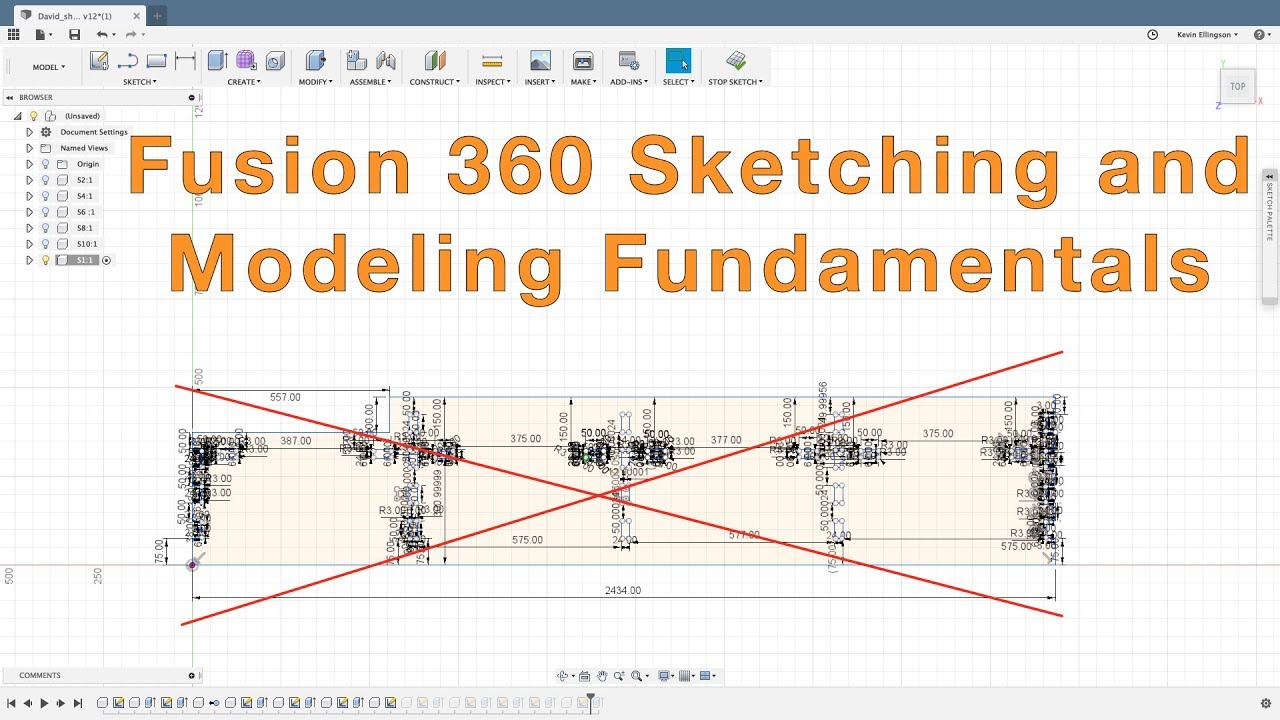This screenshot has height=720, width=1280.
Task: Toggle visibility lightbulb for S8:1
Action: click(x=45, y=228)
